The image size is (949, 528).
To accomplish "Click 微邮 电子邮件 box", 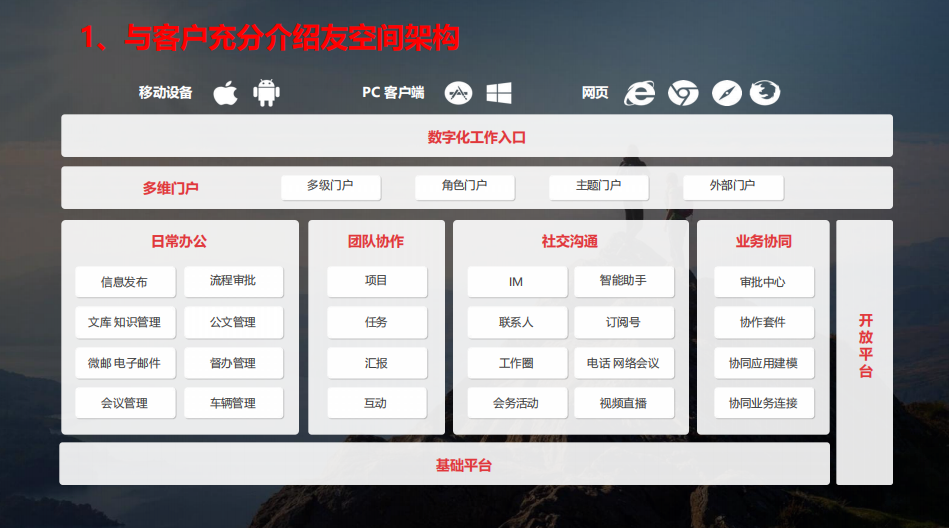I will (125, 363).
